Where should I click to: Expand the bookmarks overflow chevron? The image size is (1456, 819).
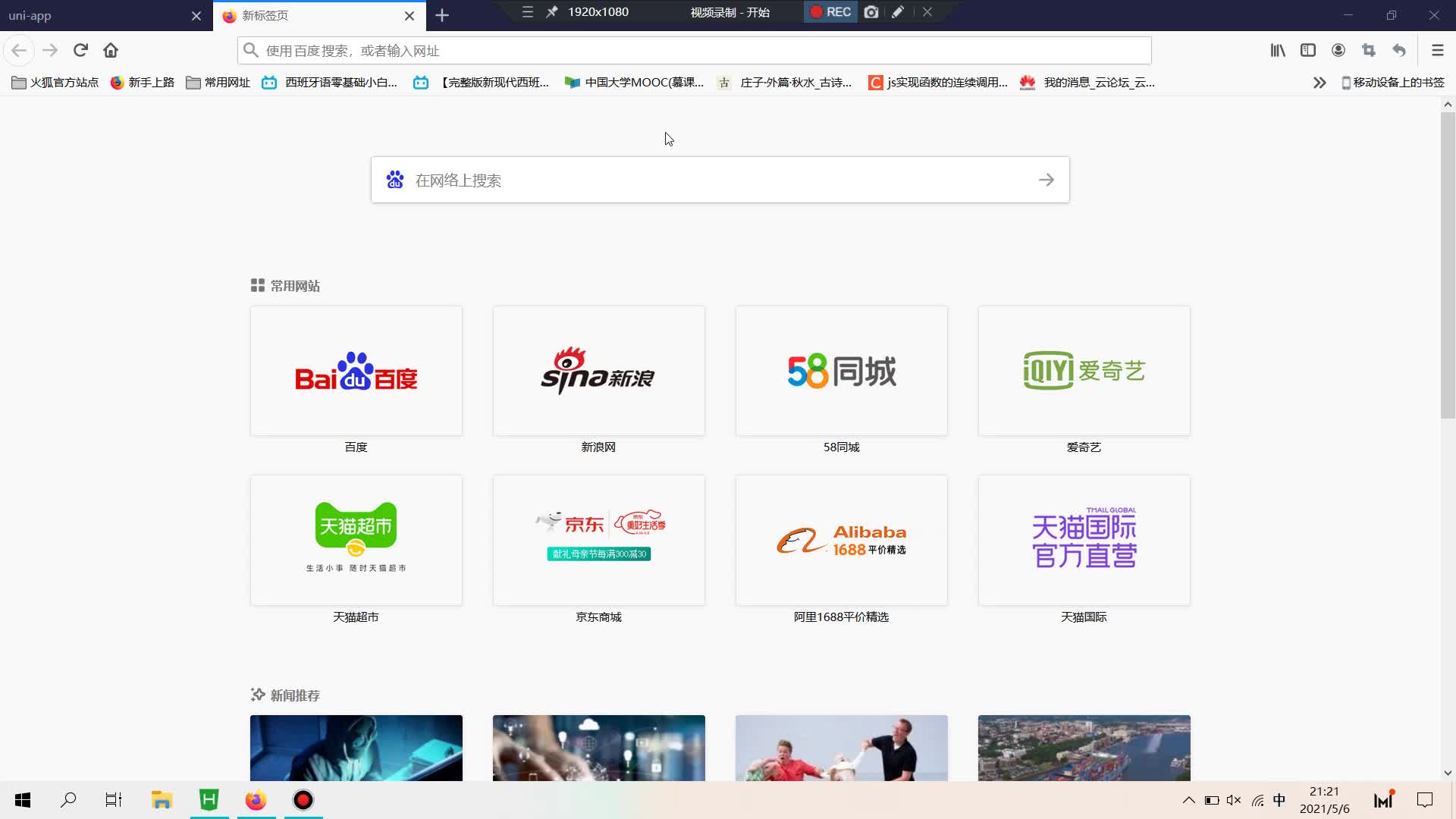[x=1319, y=83]
